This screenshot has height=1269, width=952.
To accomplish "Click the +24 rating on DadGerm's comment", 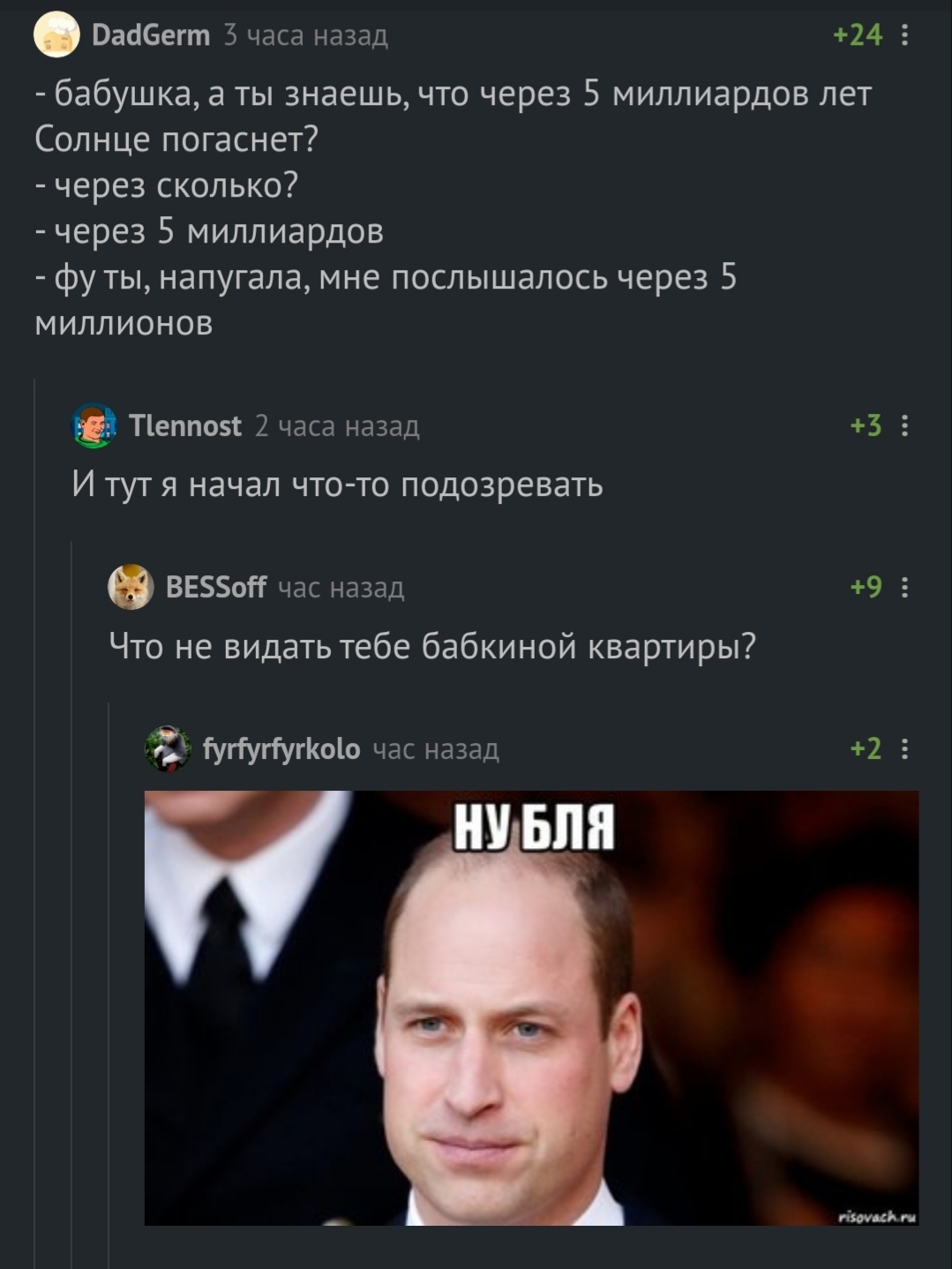I will 858,35.
